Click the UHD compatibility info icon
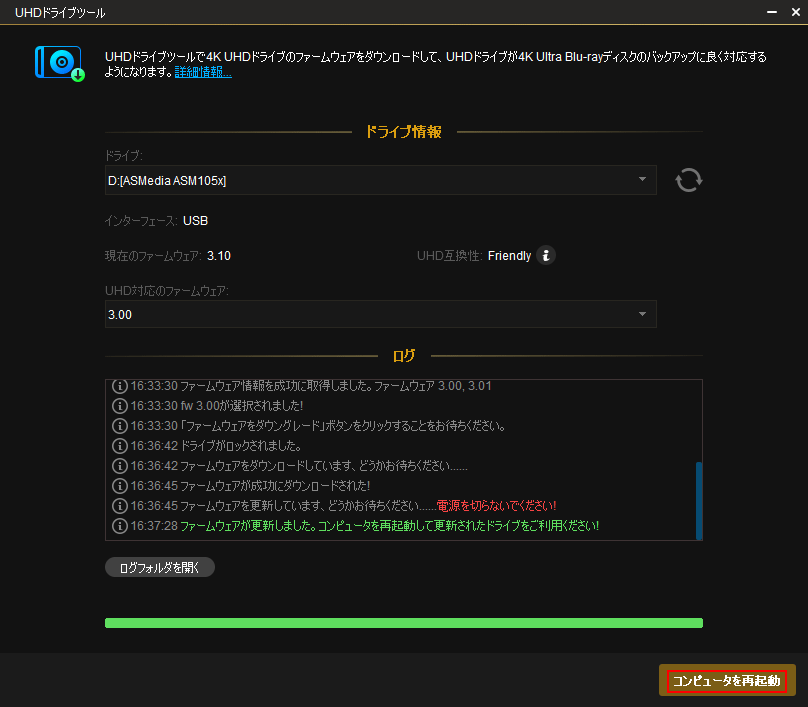 click(546, 255)
